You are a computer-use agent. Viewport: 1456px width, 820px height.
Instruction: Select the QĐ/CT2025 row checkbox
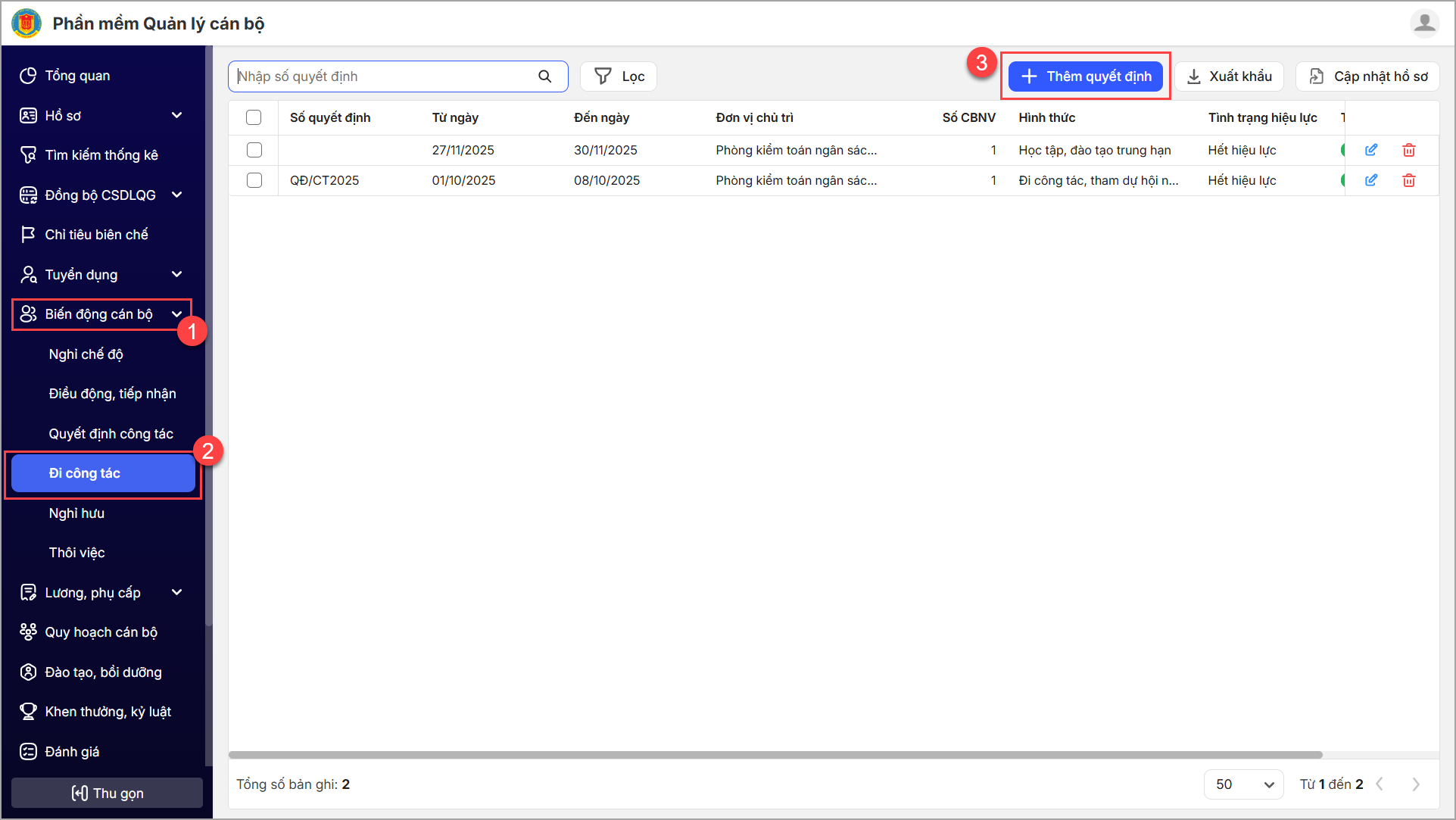(254, 180)
